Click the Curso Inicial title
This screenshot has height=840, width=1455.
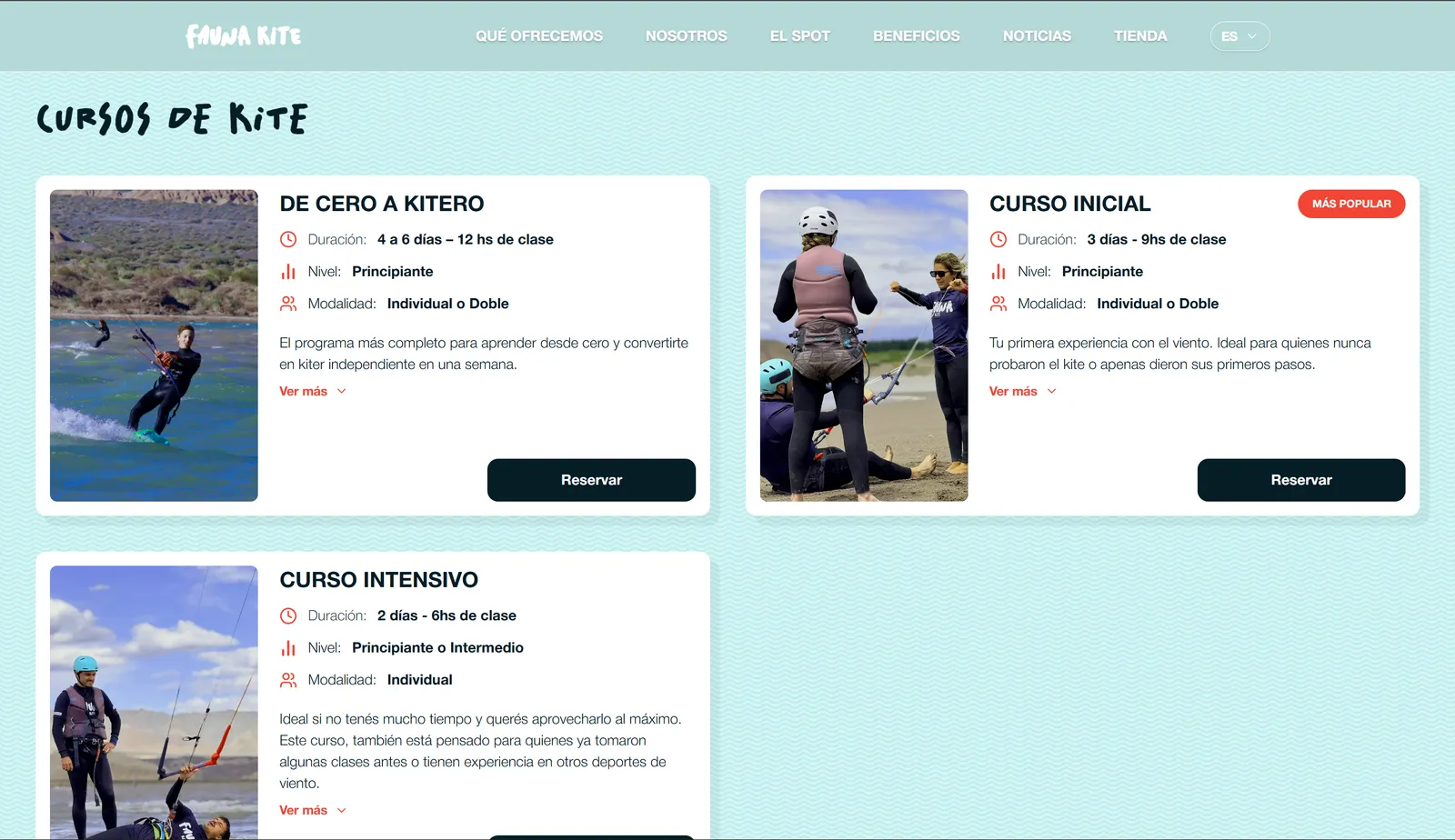point(1070,204)
